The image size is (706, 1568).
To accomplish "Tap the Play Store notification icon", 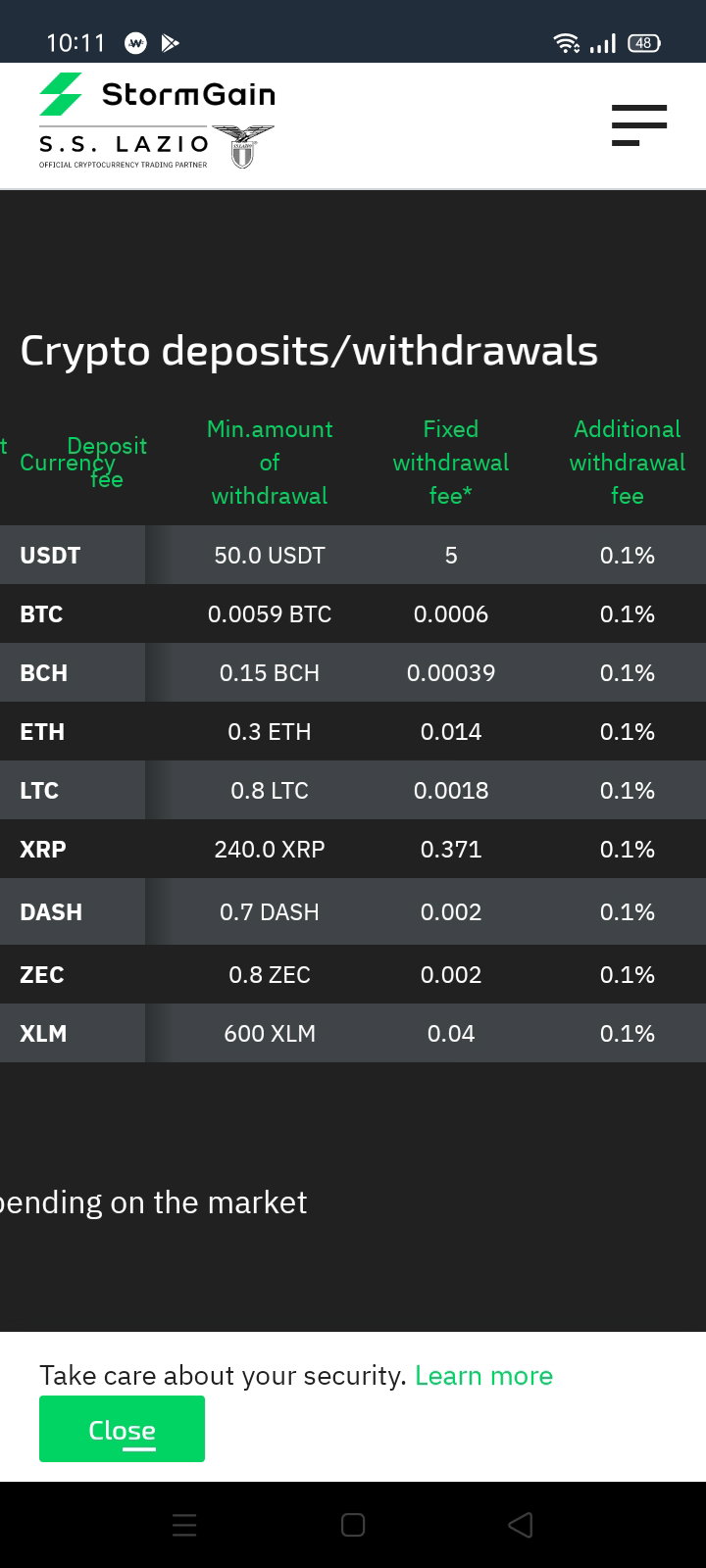I will (x=170, y=42).
